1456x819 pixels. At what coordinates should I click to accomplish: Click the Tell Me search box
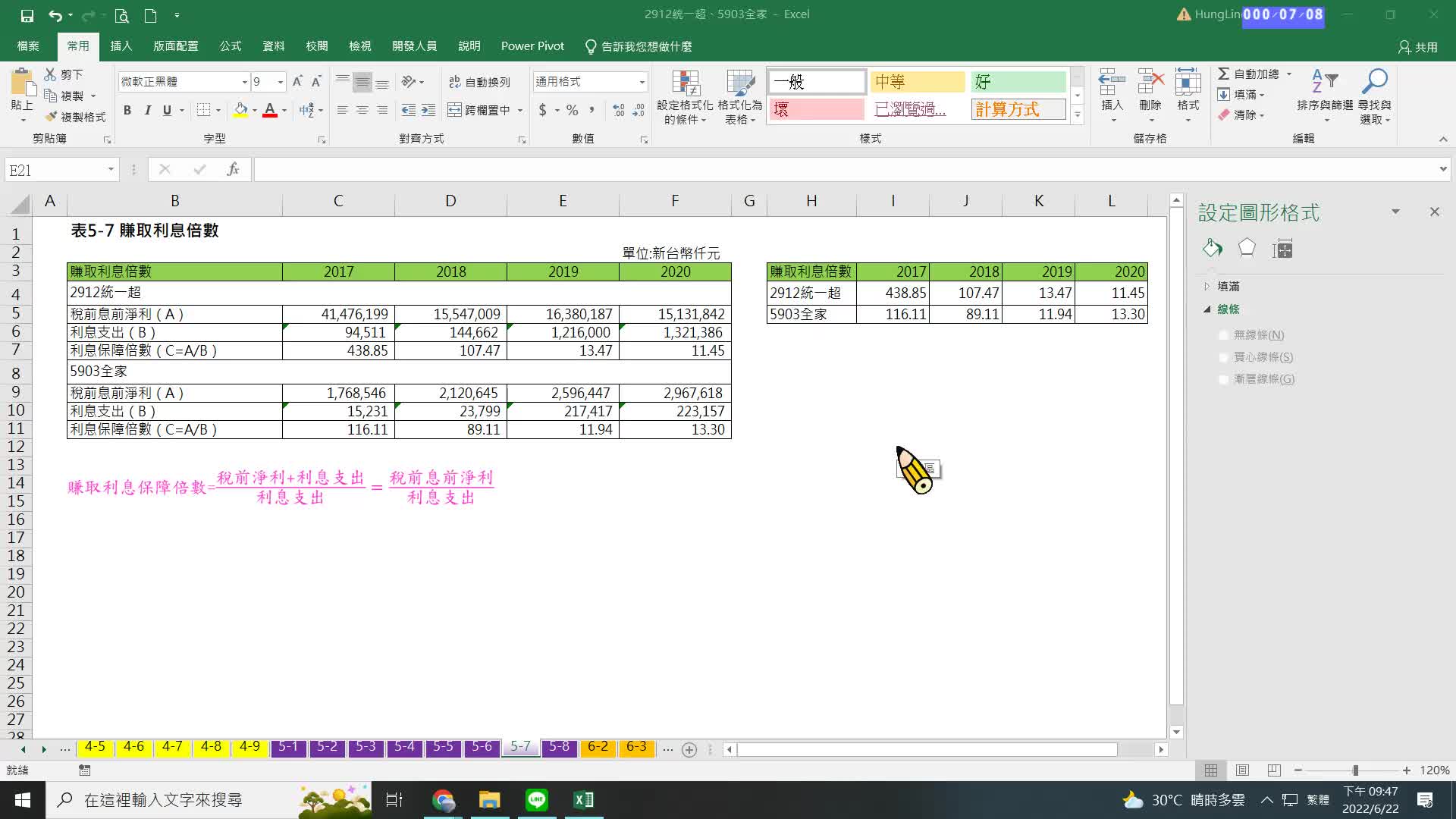639,47
